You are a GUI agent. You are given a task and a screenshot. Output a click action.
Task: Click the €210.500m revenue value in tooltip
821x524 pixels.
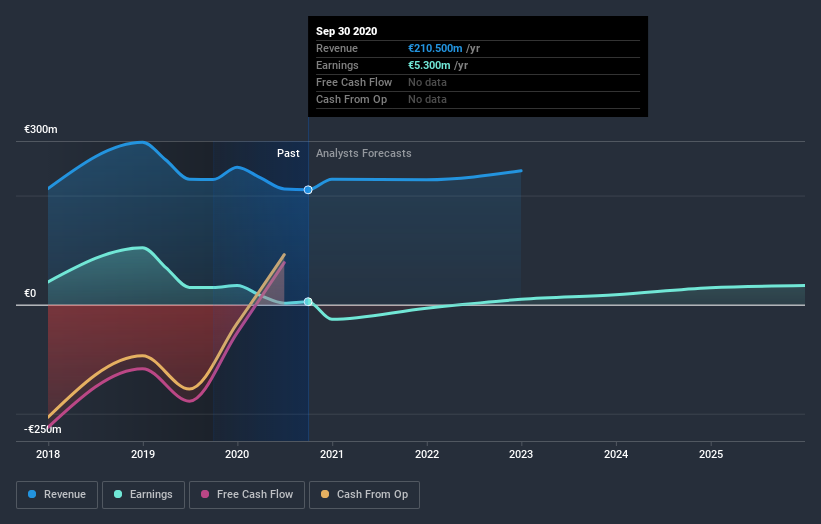(435, 48)
